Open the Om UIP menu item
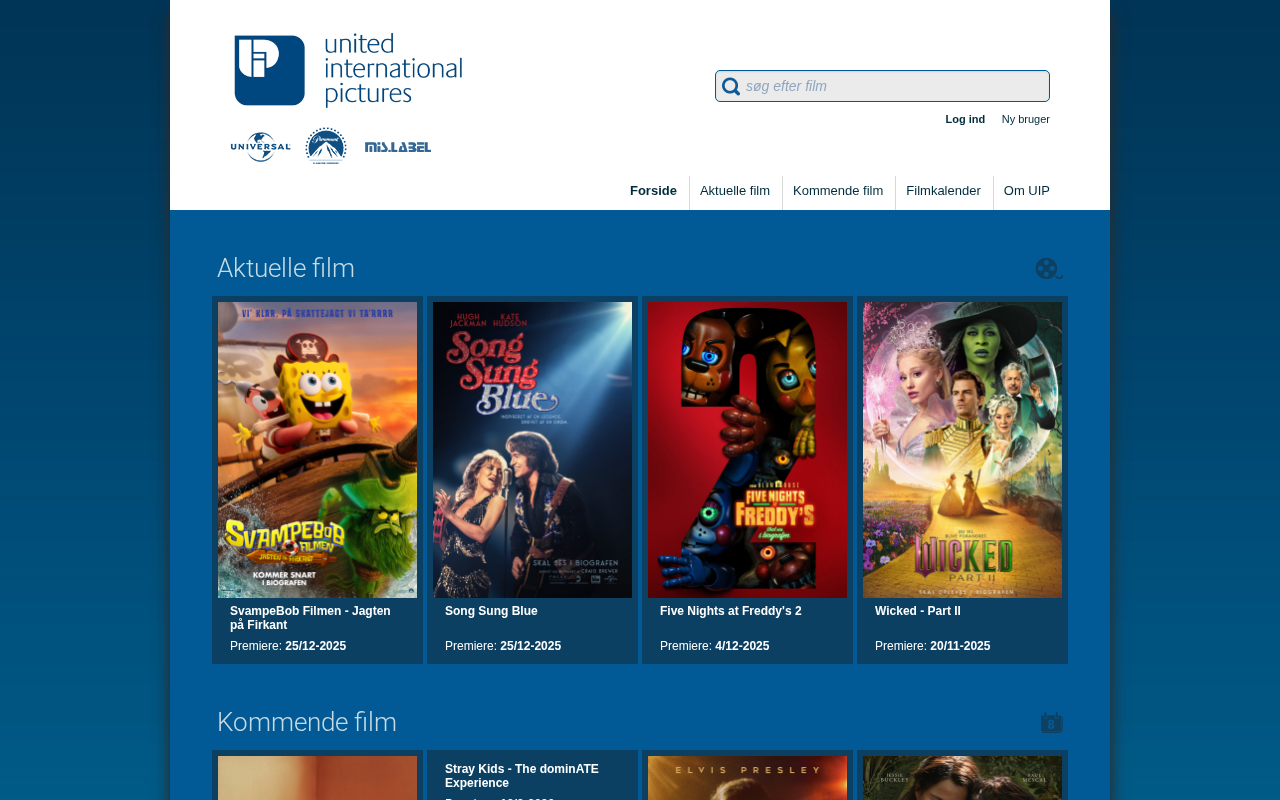 [x=1027, y=191]
